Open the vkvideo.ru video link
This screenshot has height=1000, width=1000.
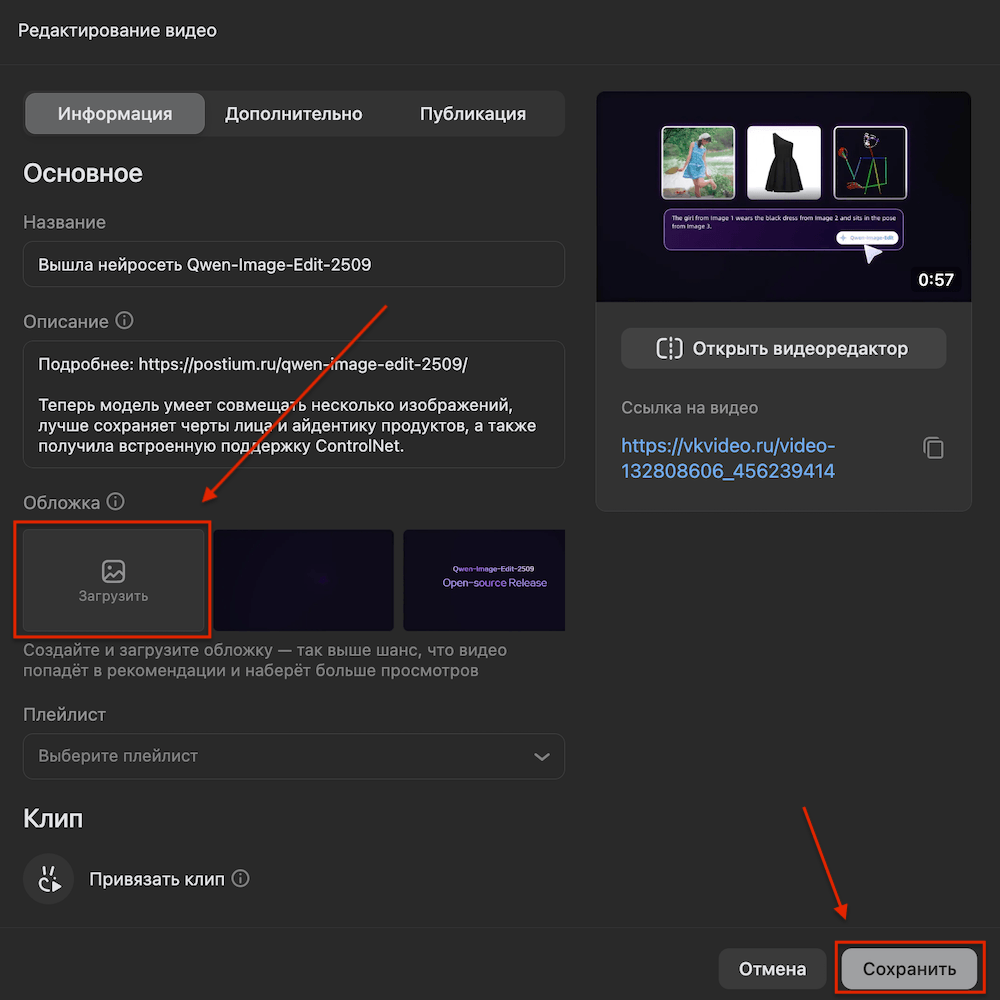point(728,458)
